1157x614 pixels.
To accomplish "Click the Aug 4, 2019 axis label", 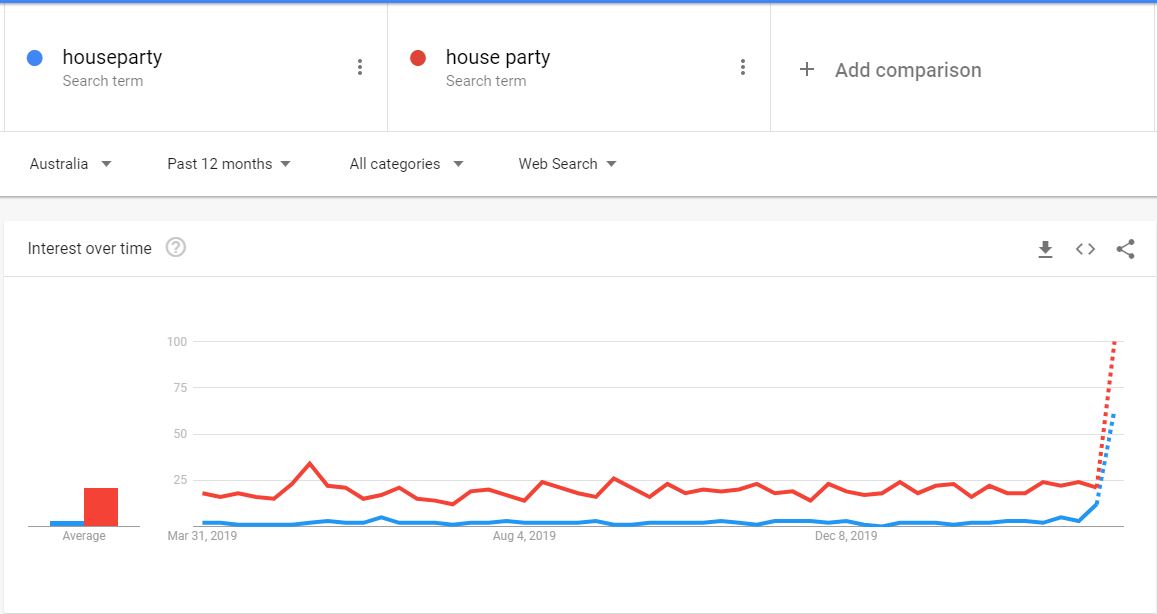I will point(524,536).
